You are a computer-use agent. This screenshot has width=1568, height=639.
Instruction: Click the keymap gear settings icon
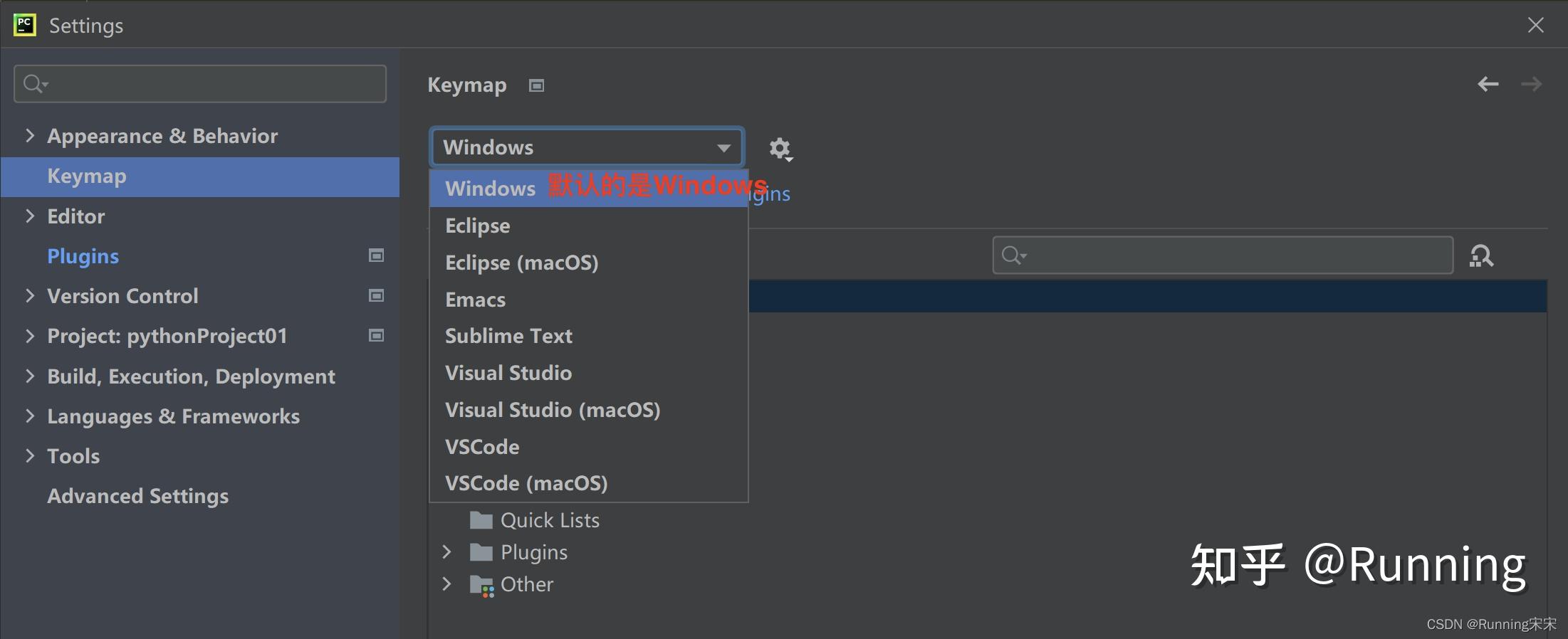point(780,149)
